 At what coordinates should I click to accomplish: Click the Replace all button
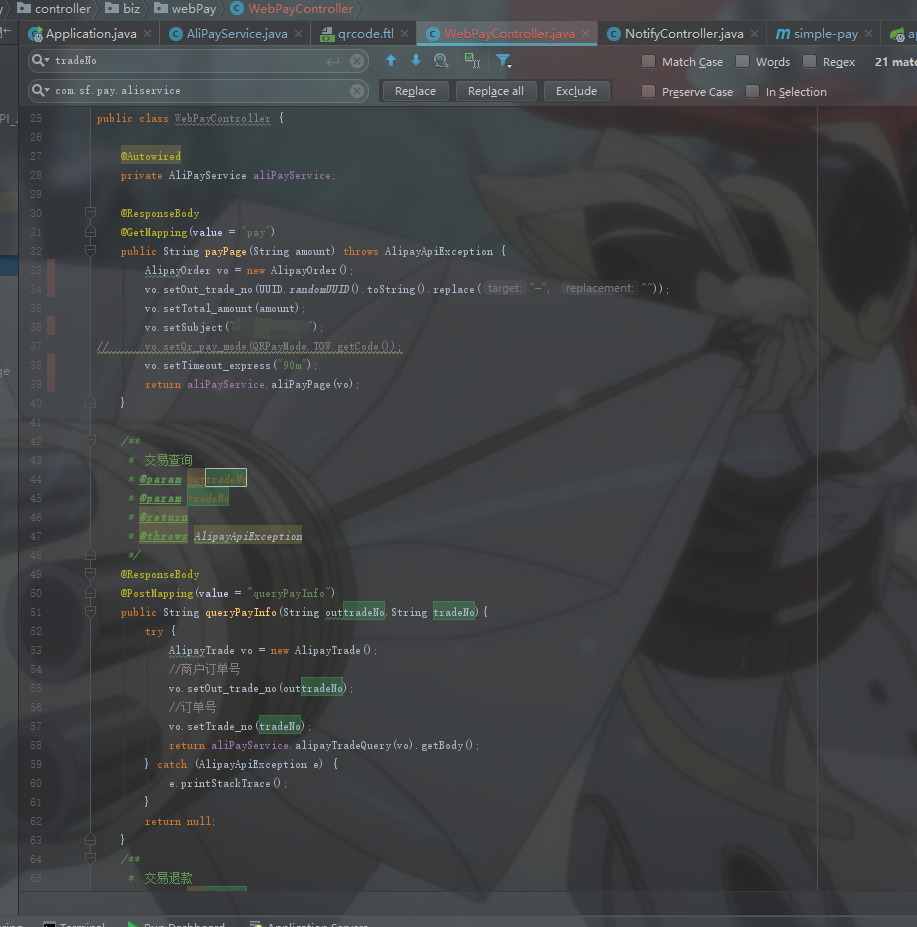pos(495,91)
